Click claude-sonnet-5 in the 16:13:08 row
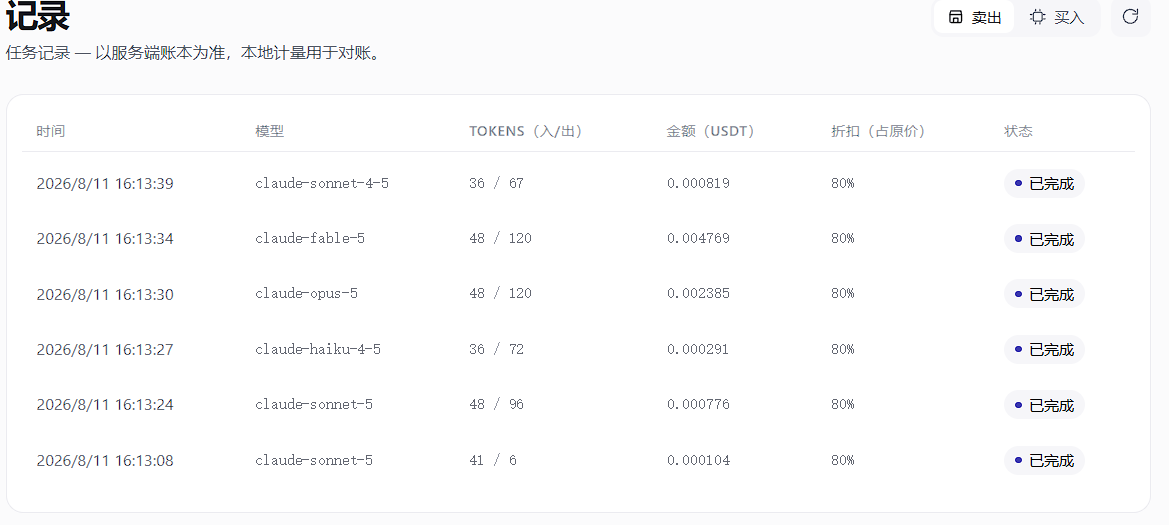 314,460
